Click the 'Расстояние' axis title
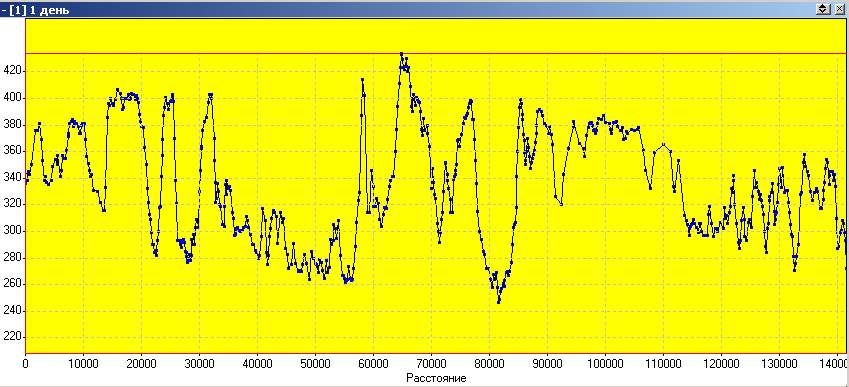849x387 pixels. pos(436,378)
